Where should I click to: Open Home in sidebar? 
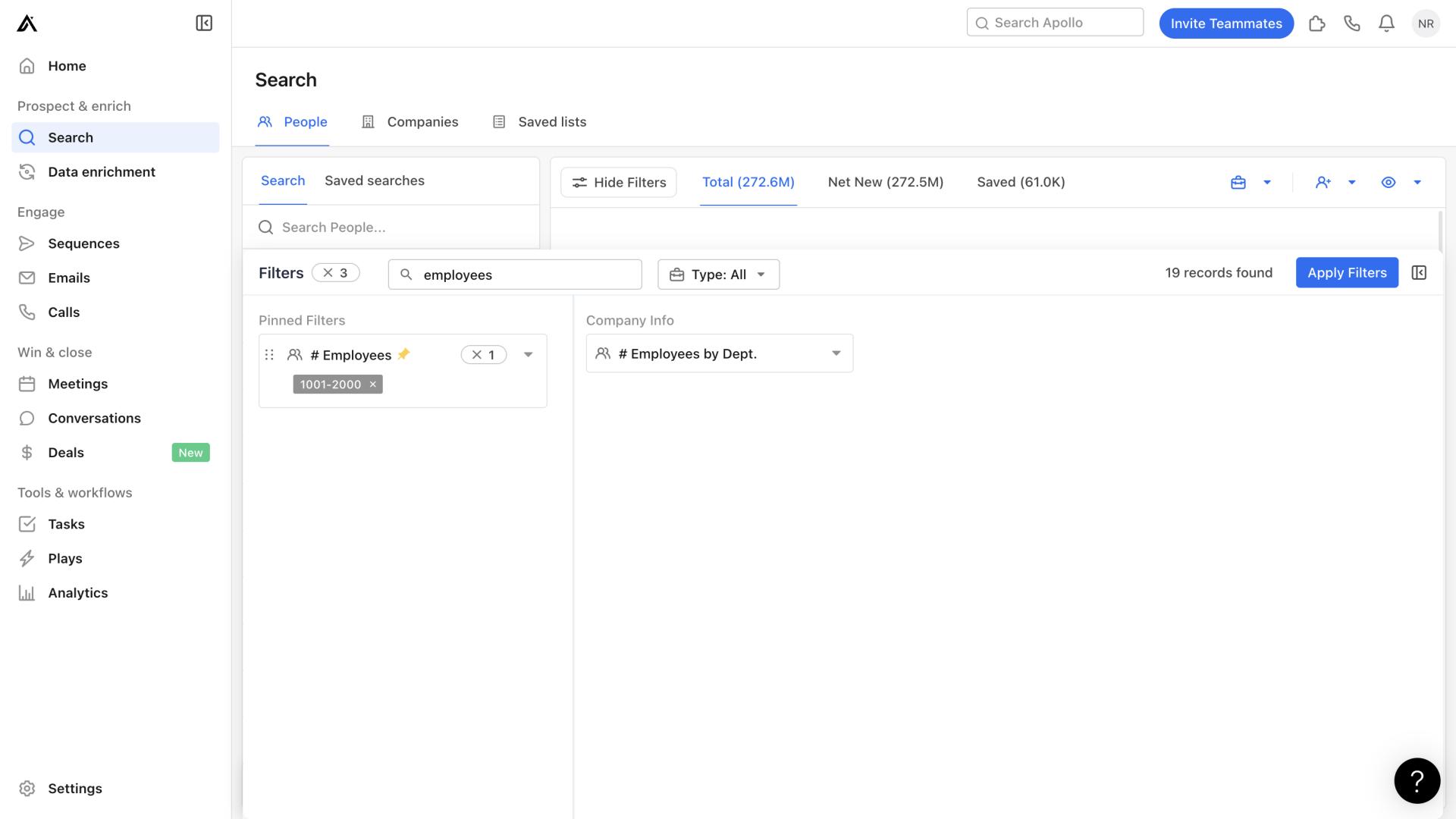pyautogui.click(x=115, y=66)
